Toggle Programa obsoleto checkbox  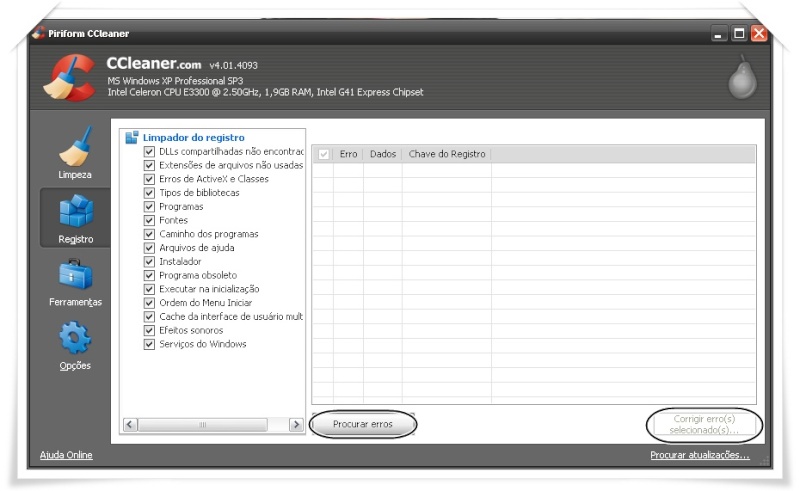149,276
